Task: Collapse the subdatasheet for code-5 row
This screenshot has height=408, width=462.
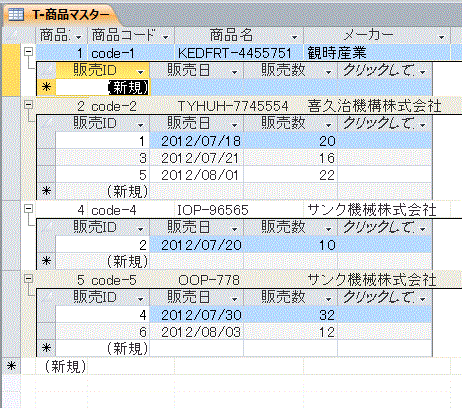Action: [x=29, y=279]
